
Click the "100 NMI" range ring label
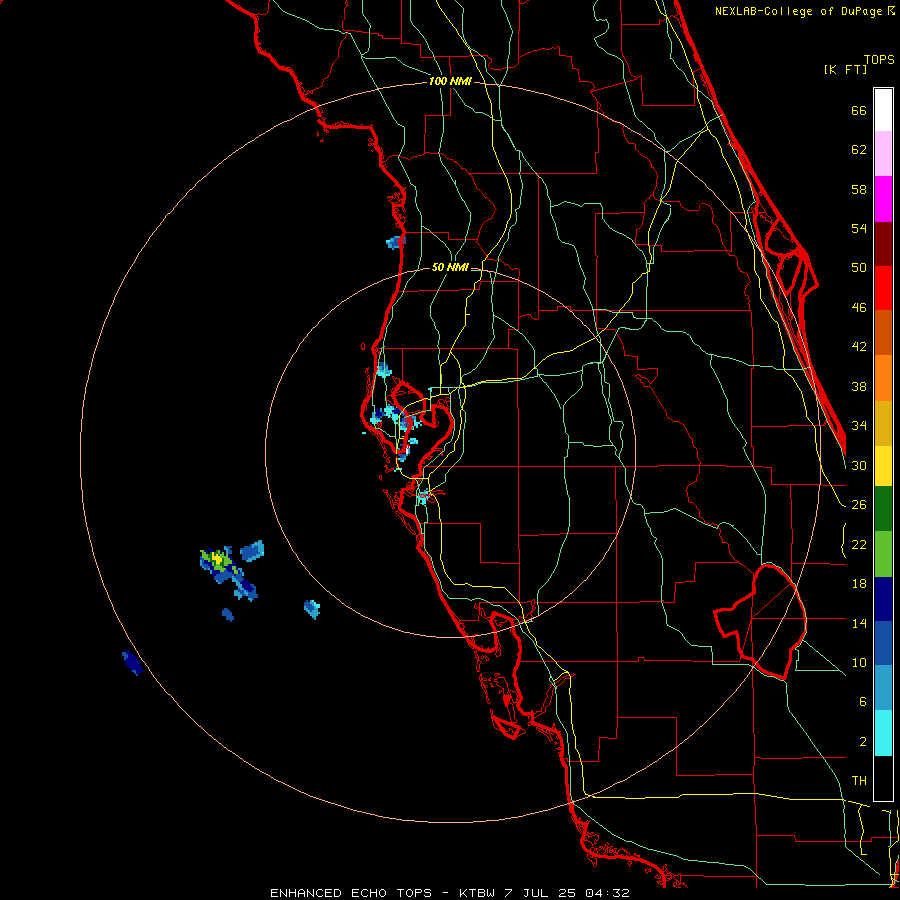(450, 82)
